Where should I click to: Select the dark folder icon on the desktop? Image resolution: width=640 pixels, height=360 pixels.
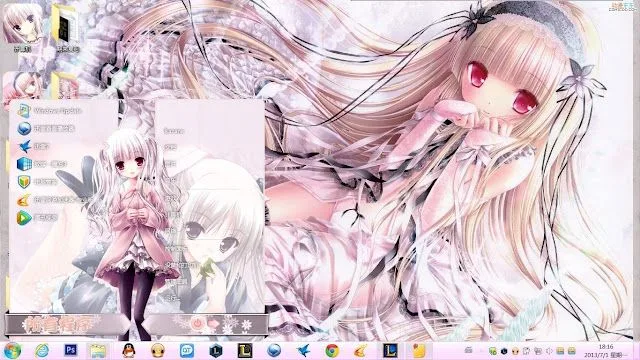click(x=66, y=29)
